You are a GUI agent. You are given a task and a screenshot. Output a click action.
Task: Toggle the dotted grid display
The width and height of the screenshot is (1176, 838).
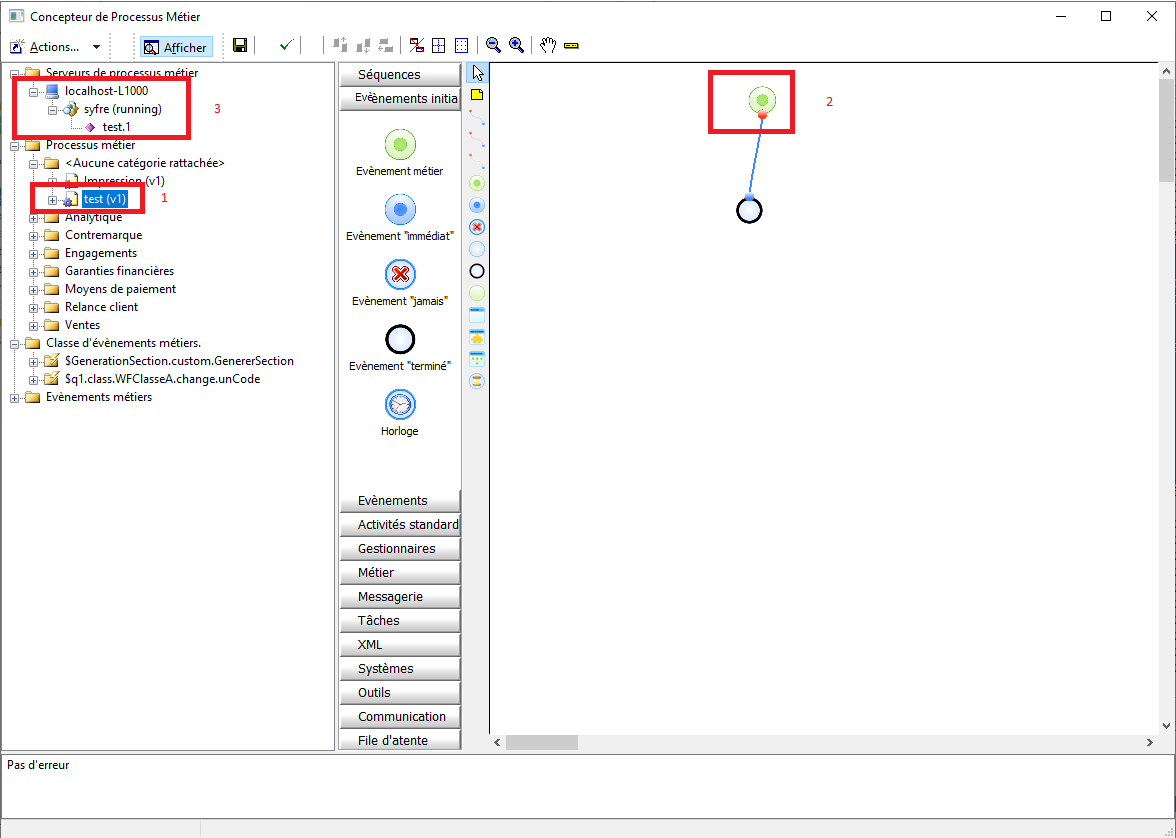pos(461,46)
